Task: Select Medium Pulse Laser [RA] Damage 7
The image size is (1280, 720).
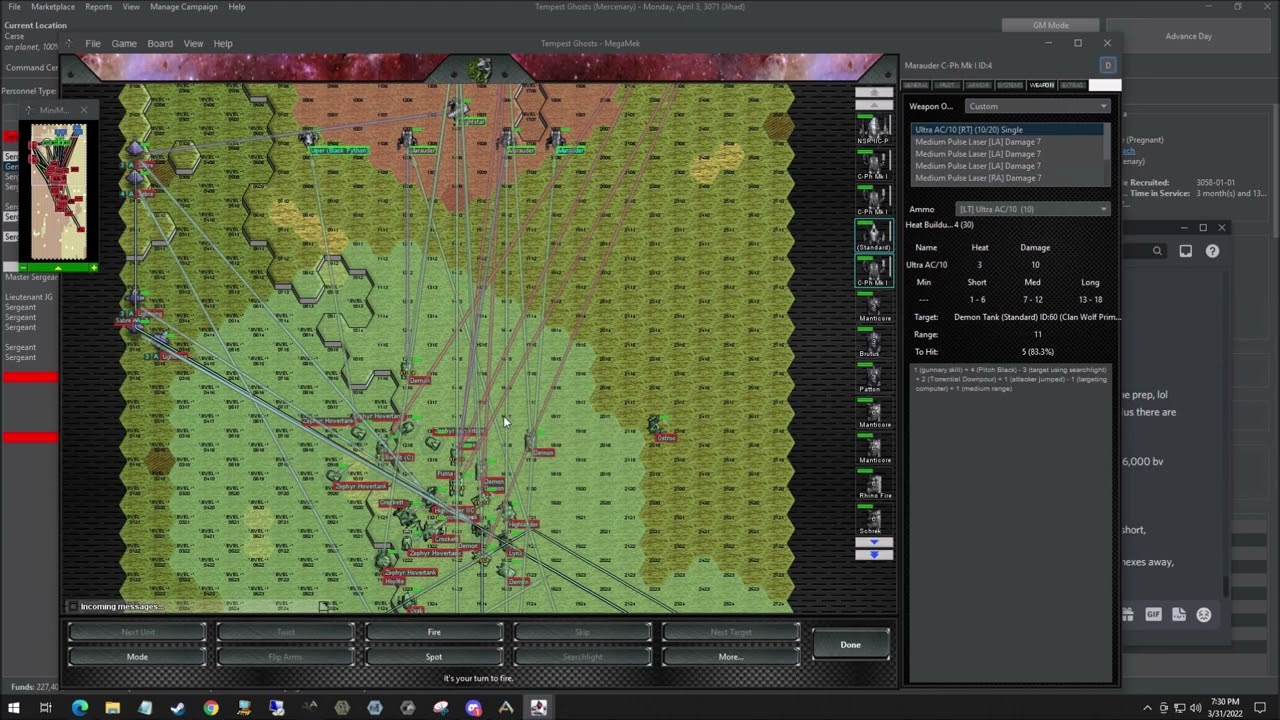Action: 1006,178
